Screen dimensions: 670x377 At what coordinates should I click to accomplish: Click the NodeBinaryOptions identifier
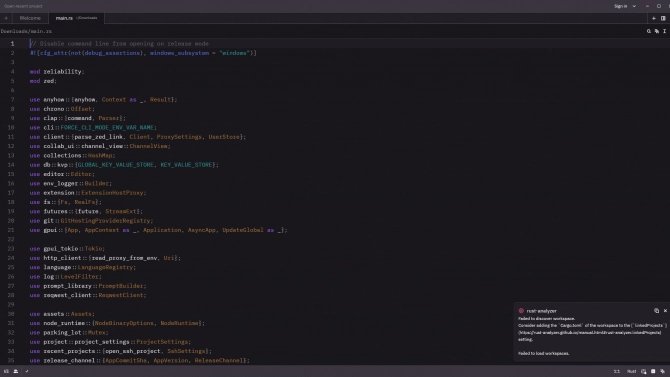124,323
